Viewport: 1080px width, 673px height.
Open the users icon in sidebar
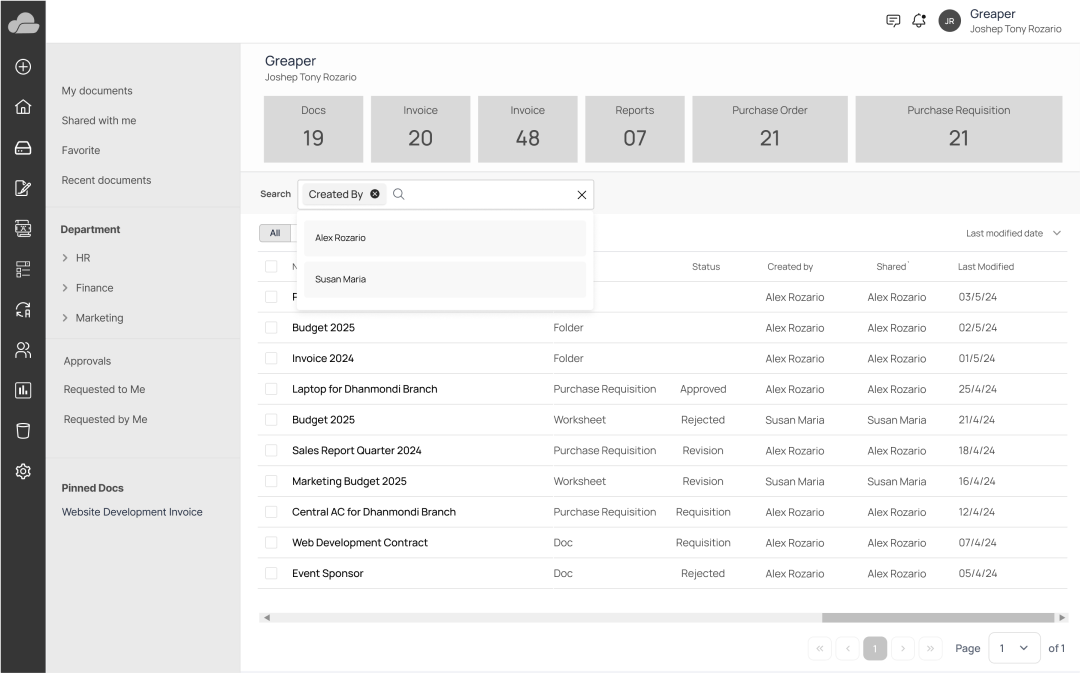point(23,350)
